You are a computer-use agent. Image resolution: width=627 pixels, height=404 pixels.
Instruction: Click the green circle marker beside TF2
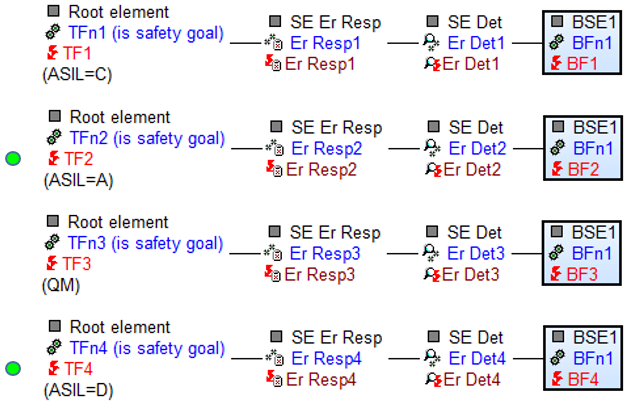pos(13,159)
